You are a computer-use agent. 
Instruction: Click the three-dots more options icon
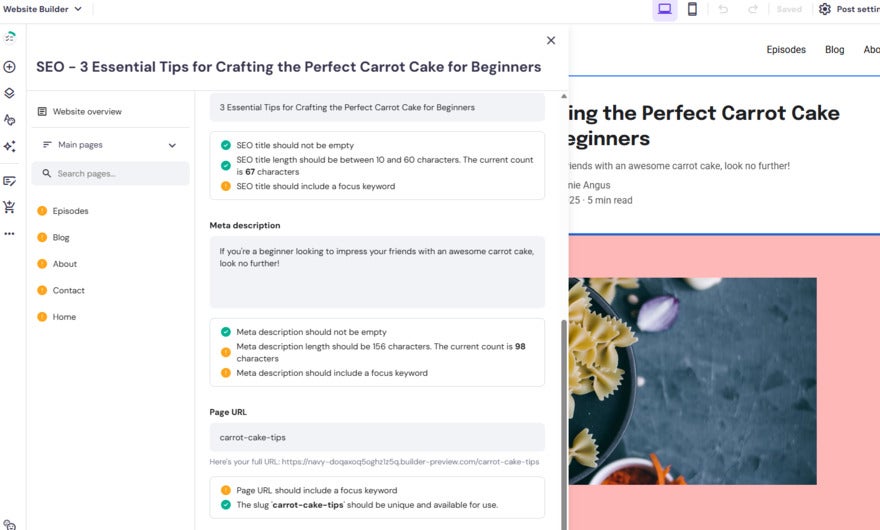click(9, 234)
